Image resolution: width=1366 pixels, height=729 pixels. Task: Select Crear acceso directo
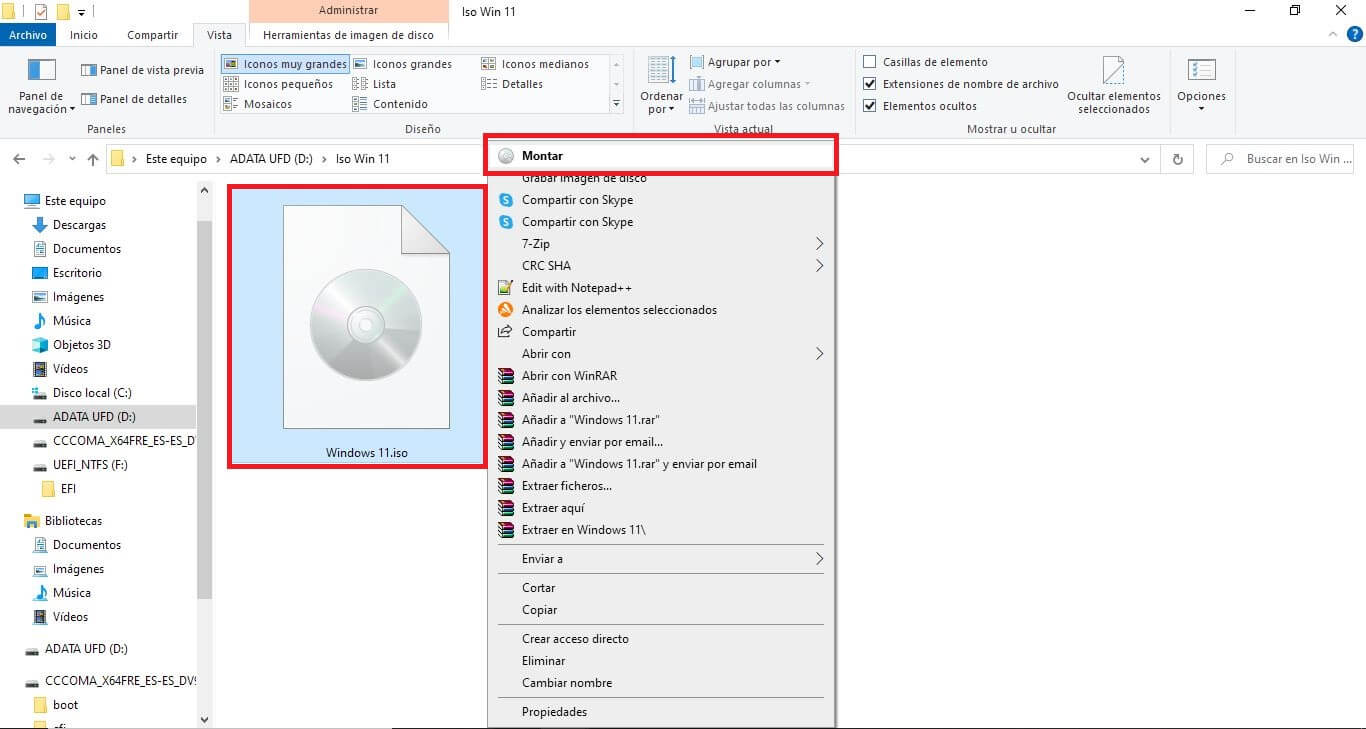[x=661, y=639]
